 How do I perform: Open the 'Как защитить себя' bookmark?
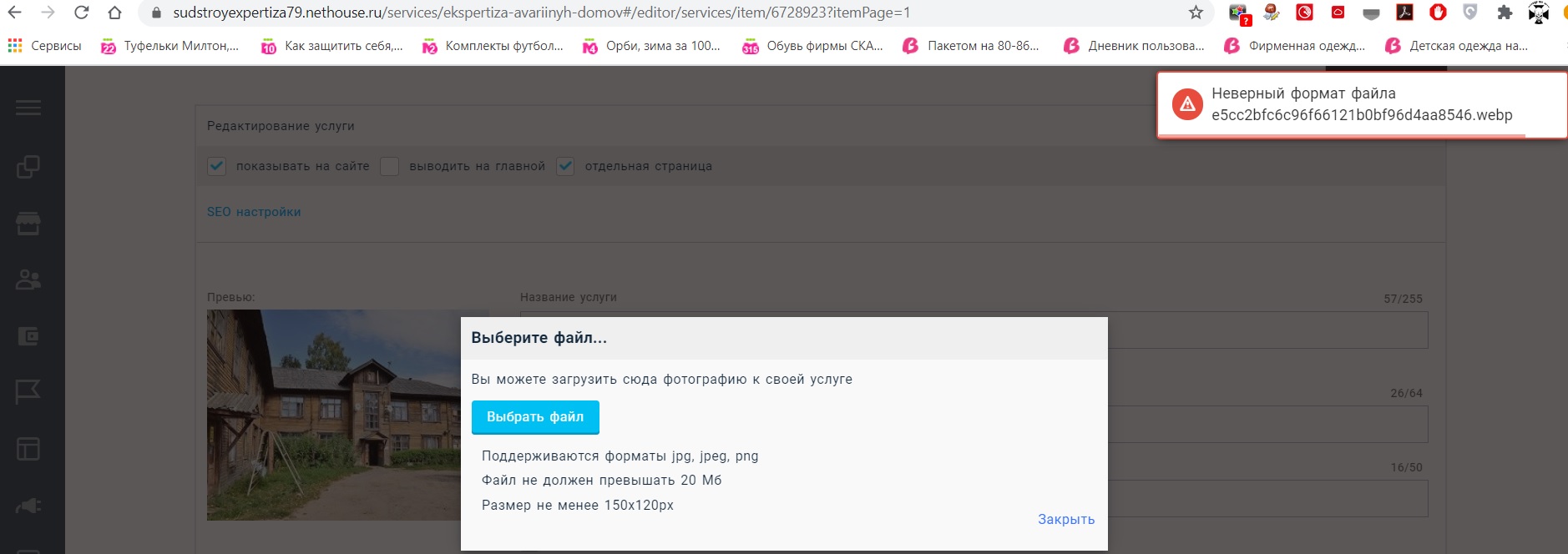tap(332, 46)
